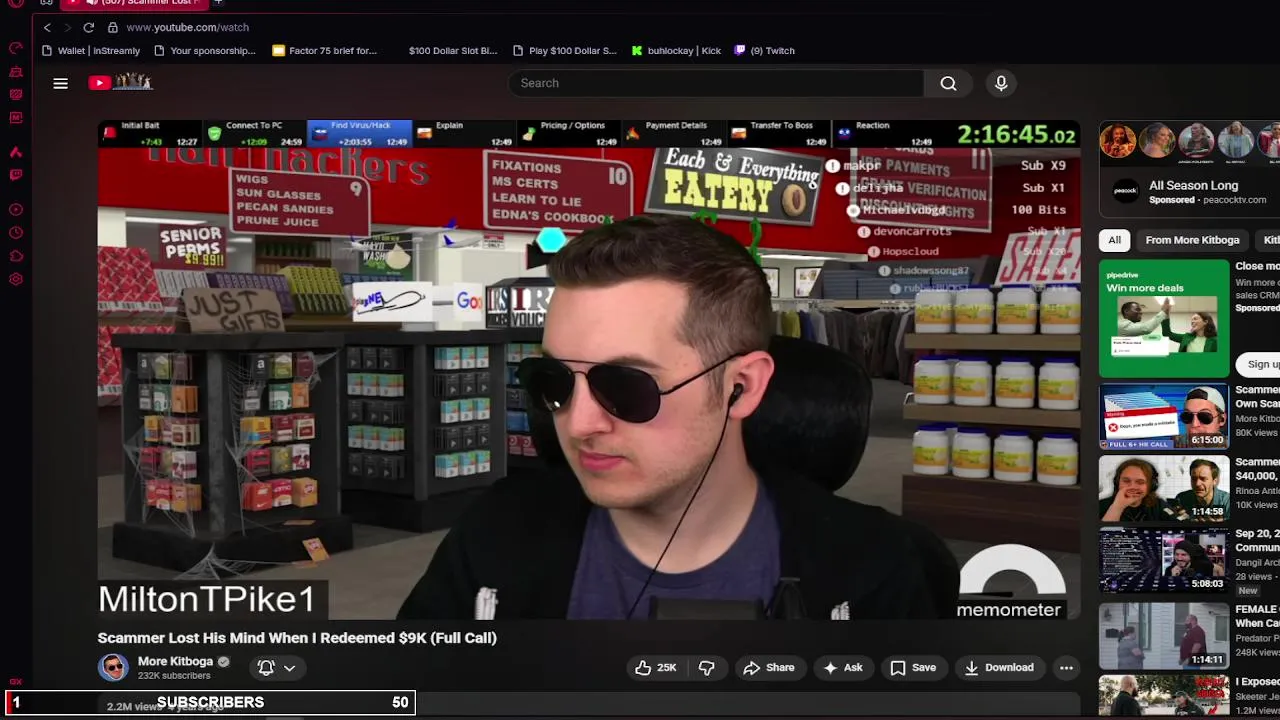1280x720 pixels.
Task: Click the Sign up button on the ad
Action: pyautogui.click(x=1258, y=364)
